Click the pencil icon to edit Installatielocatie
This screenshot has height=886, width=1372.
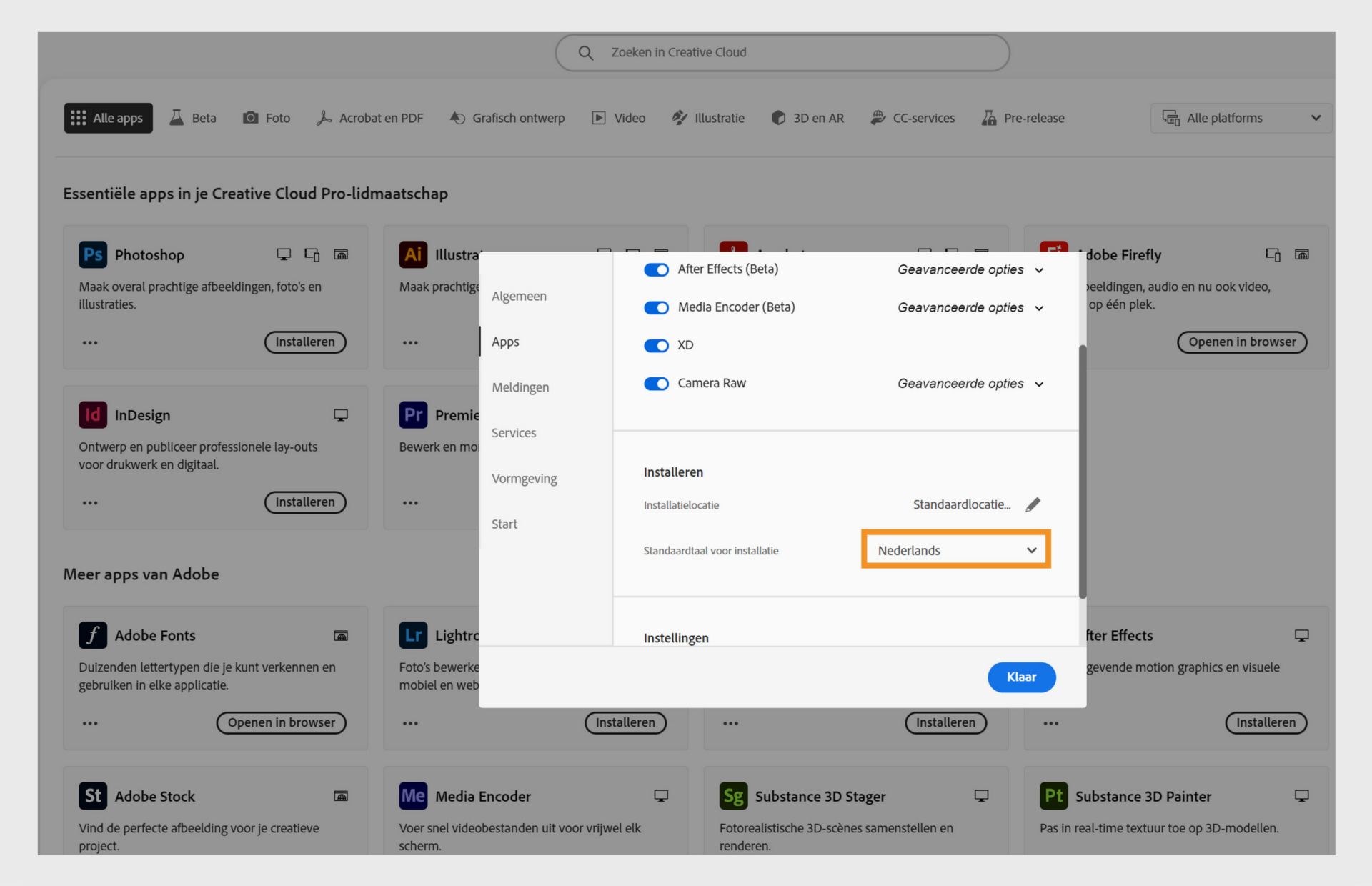(x=1033, y=505)
